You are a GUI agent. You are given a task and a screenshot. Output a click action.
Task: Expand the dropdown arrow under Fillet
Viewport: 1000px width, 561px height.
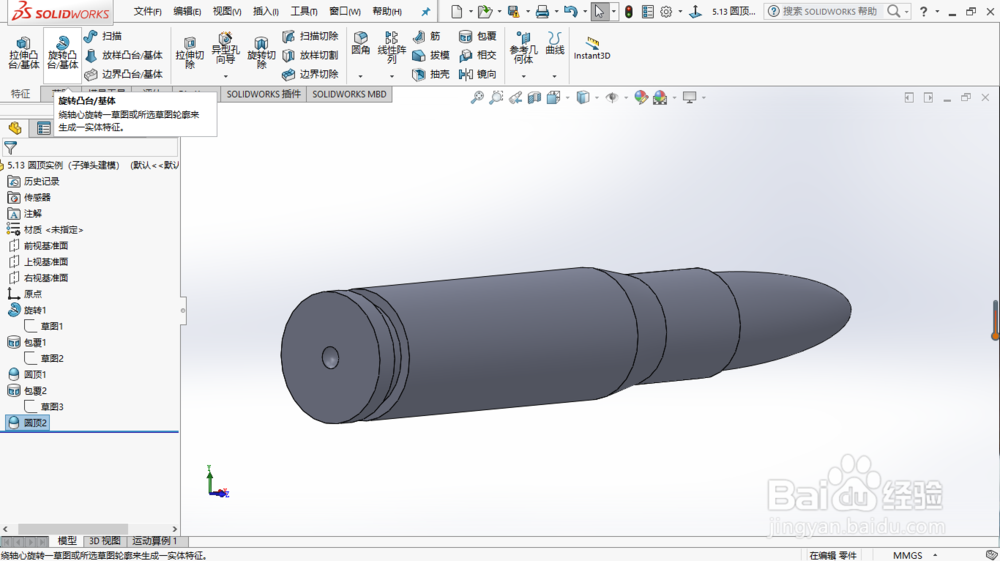tap(360, 76)
